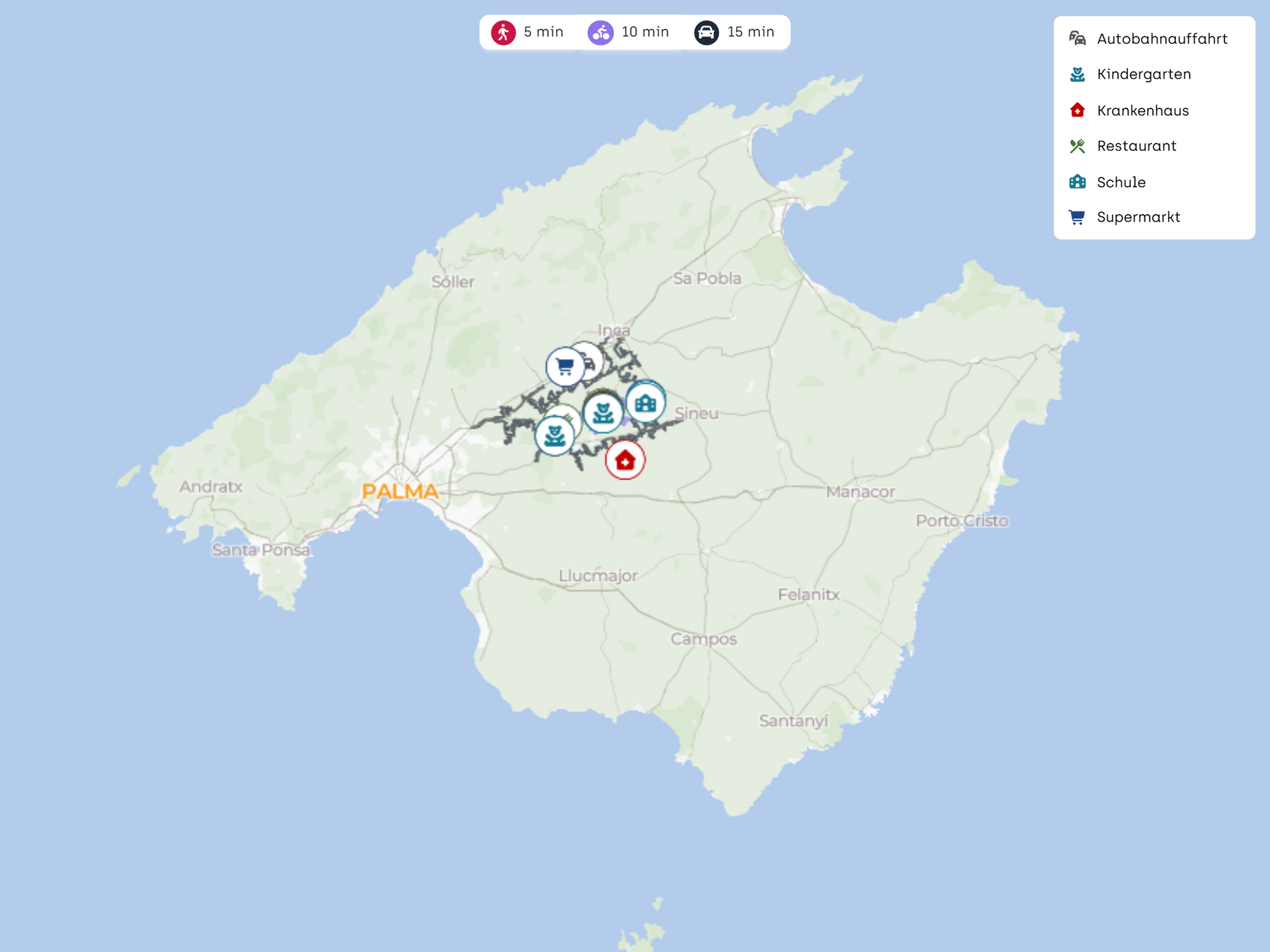The image size is (1270, 952).
Task: Toggle the 5 min walking isochrone
Action: [x=543, y=32]
